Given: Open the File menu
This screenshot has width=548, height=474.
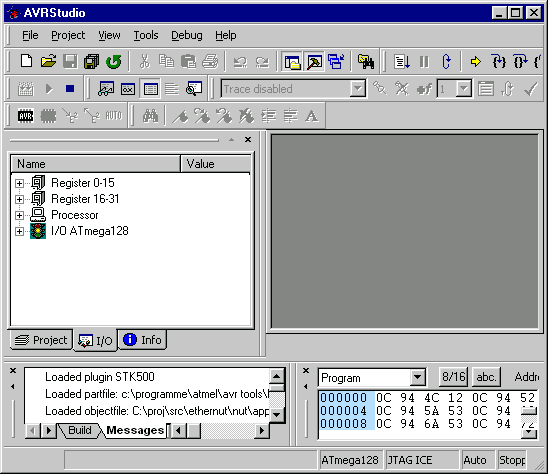Looking at the screenshot, I should 30,35.
